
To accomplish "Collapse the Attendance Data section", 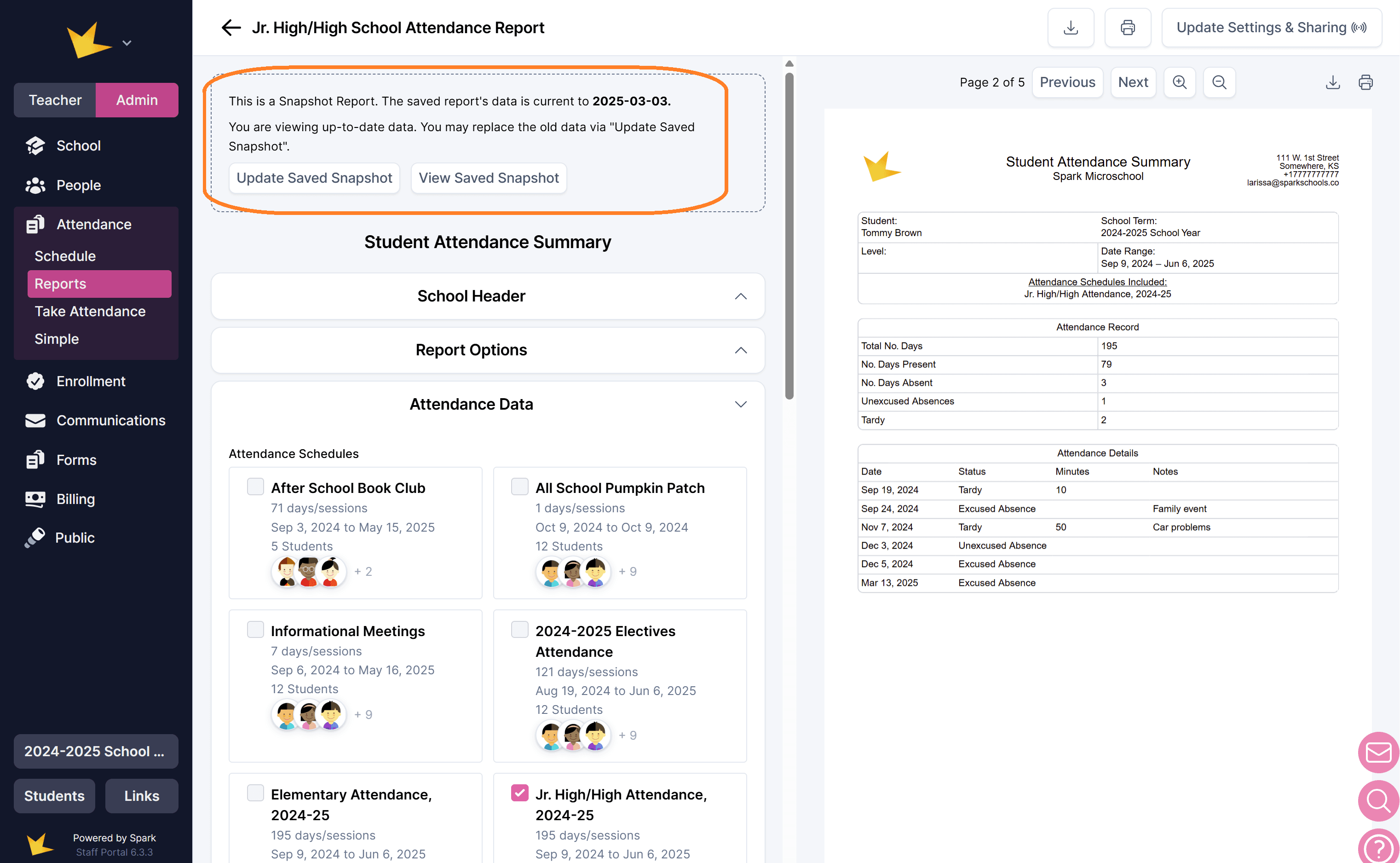I will (741, 404).
